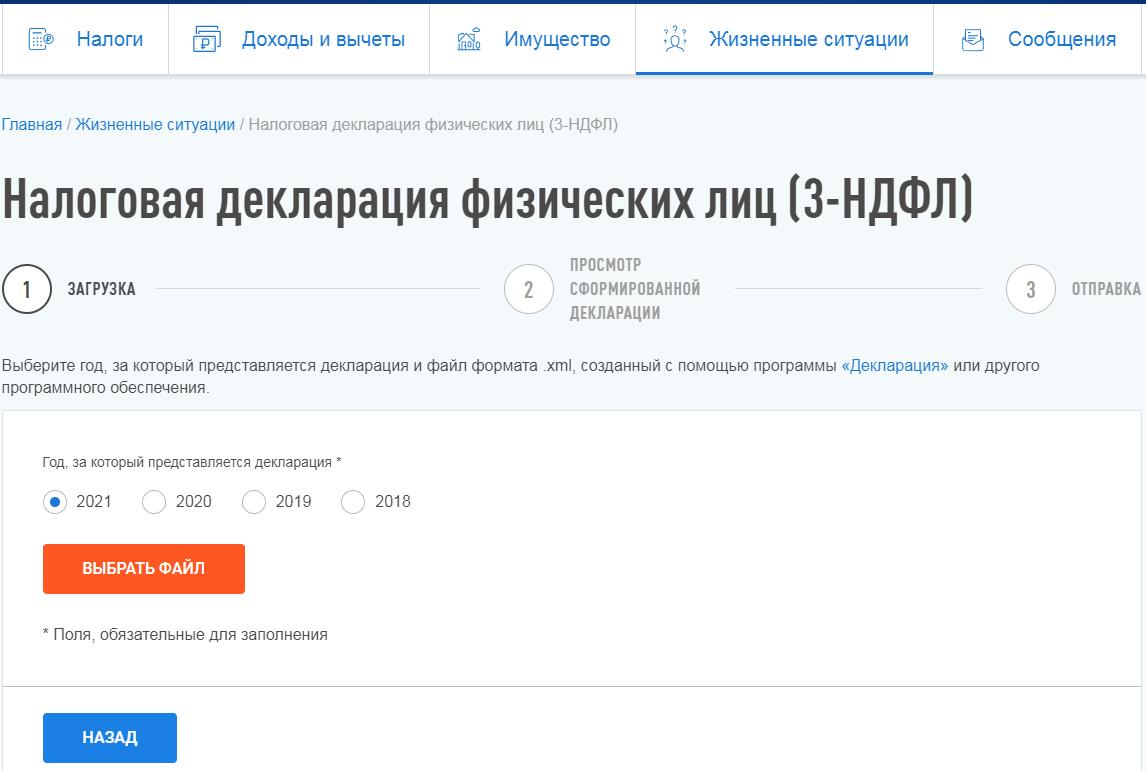Viewport: 1146px width, 771px height.
Task: Click the person icon for Жизненные ситуации
Action: point(675,40)
